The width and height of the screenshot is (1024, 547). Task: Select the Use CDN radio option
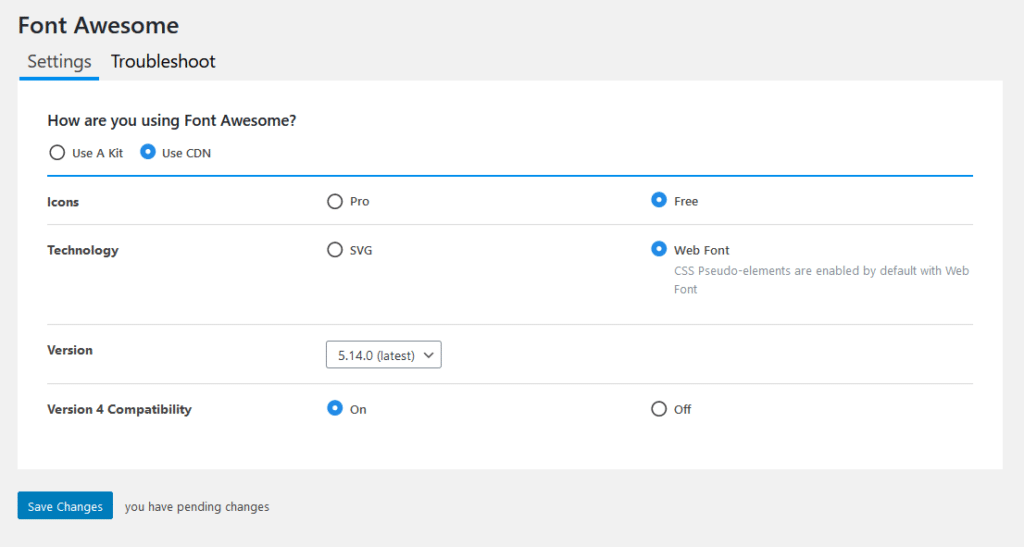pyautogui.click(x=148, y=152)
